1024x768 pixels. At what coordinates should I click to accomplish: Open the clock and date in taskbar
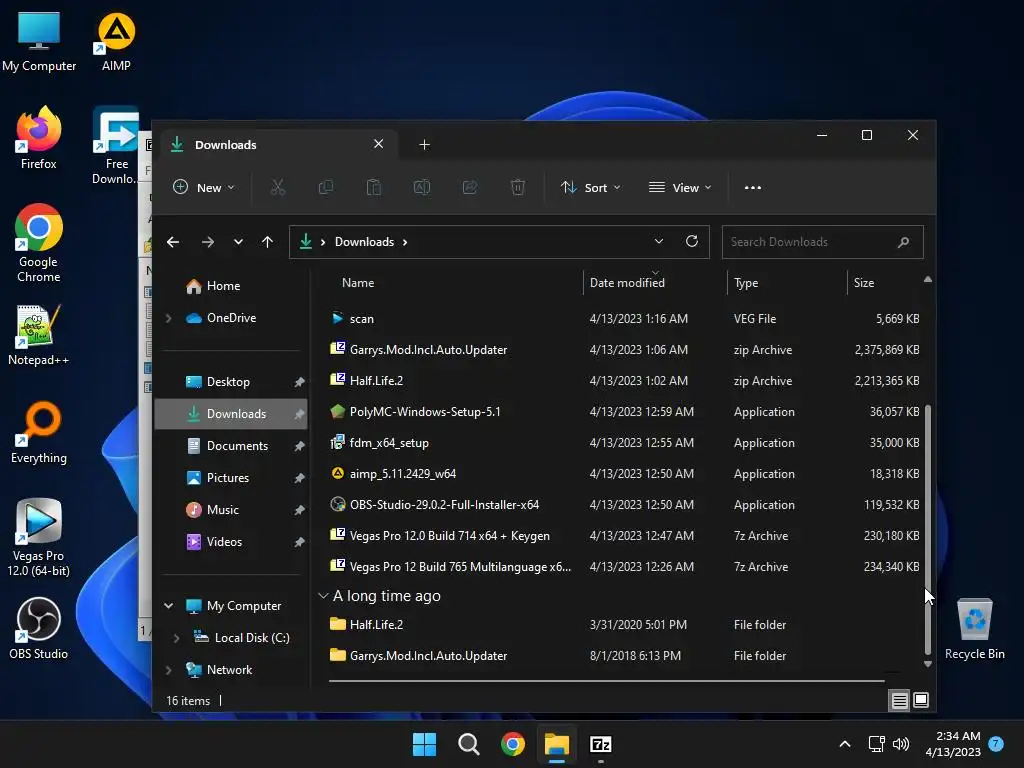pyautogui.click(x=952, y=744)
